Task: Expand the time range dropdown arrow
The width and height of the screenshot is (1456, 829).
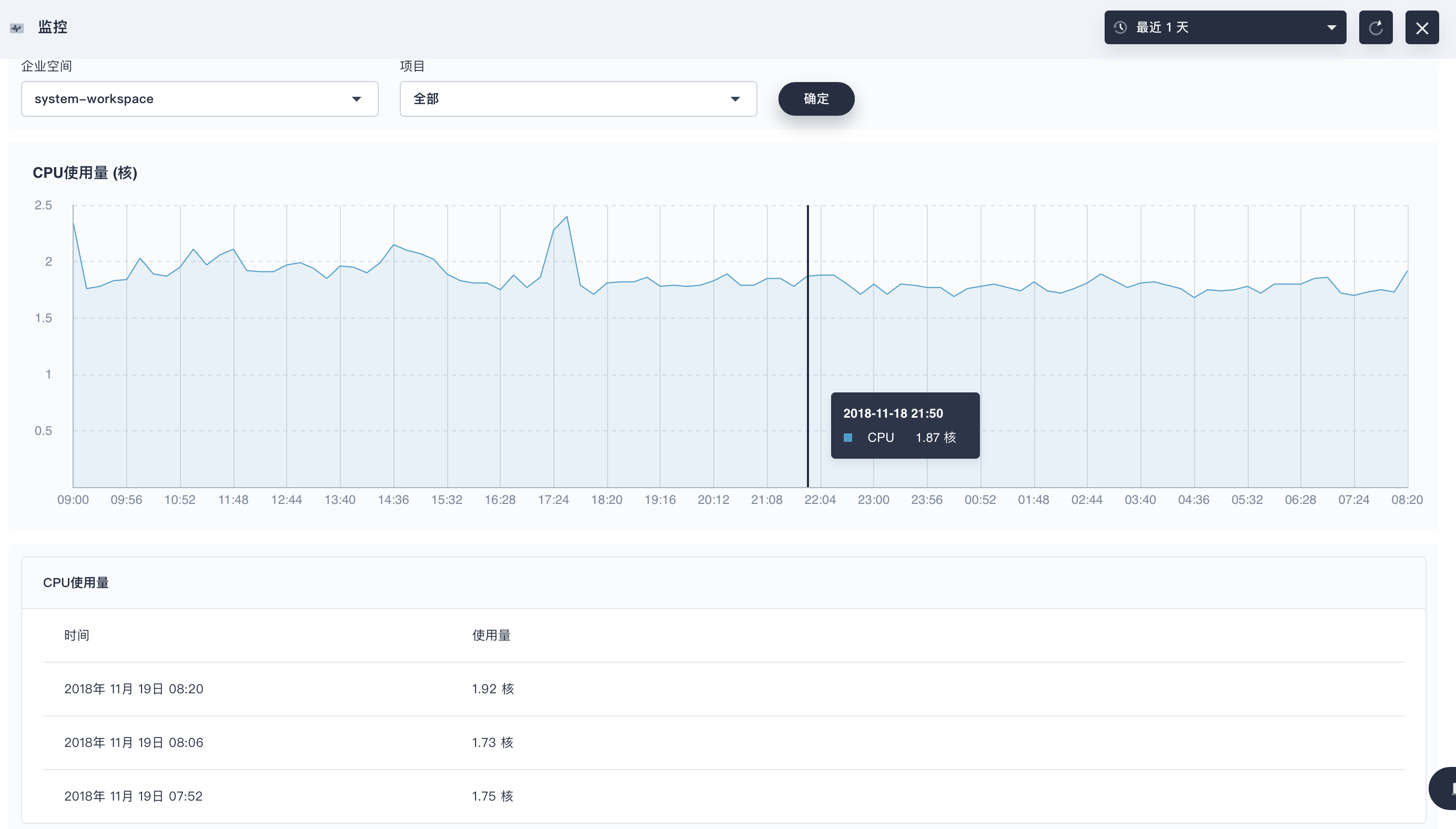Action: pyautogui.click(x=1331, y=27)
